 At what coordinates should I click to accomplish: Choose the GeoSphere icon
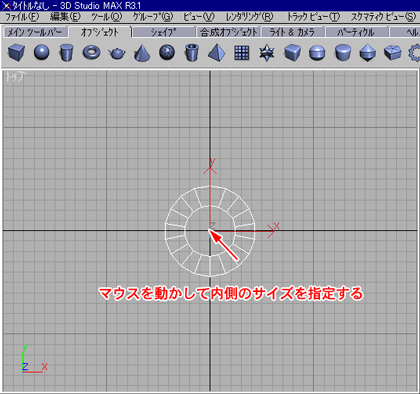coord(167,52)
